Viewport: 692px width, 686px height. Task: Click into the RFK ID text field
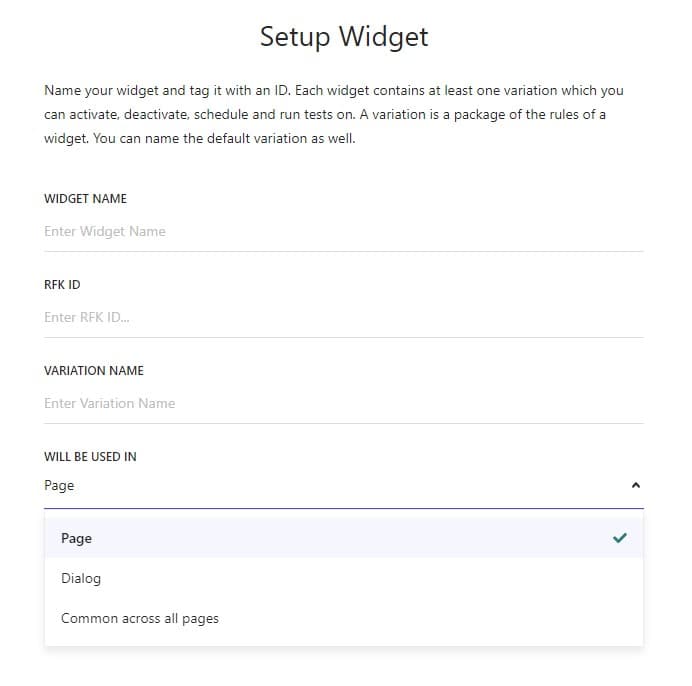coord(344,317)
